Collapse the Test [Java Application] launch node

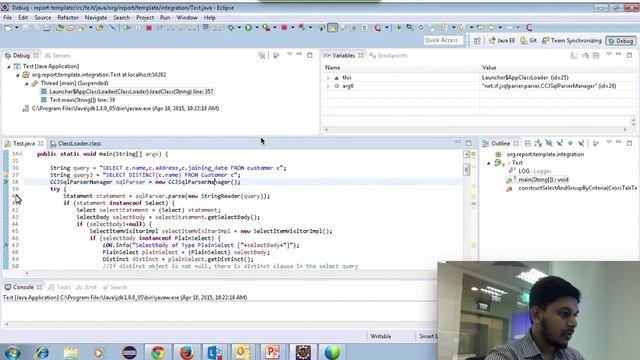point(9,66)
